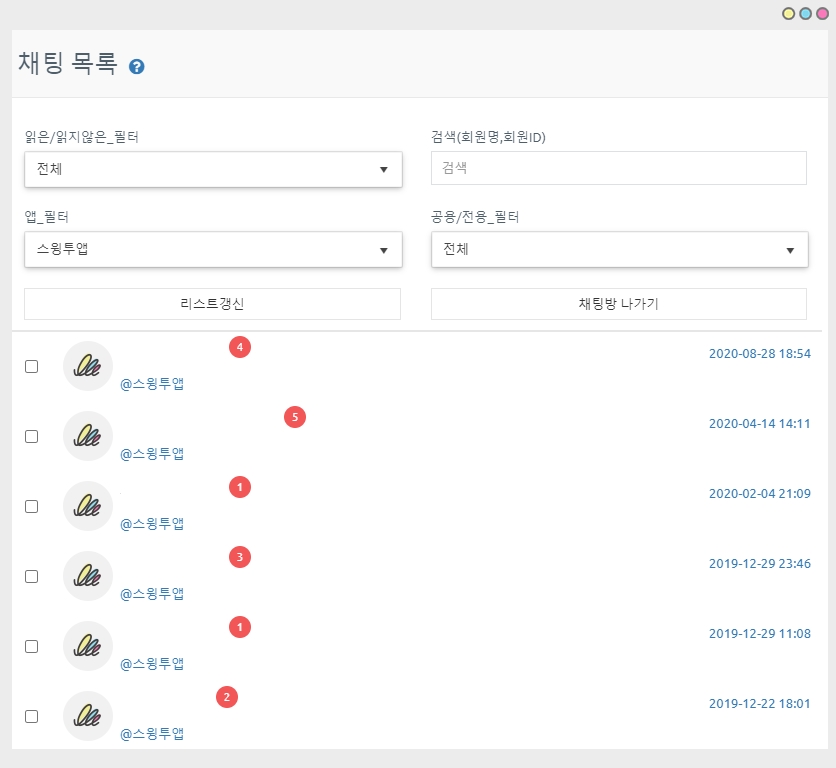Screen dimensions: 836x768
Task: Check the box for 2020-08-28 18:54 chat
Action: tap(31, 366)
